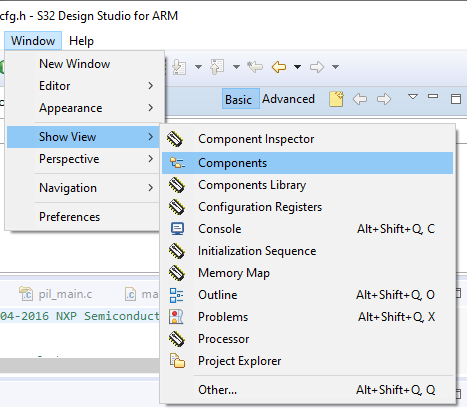Show the Console view
The image size is (467, 415).
click(x=307, y=229)
